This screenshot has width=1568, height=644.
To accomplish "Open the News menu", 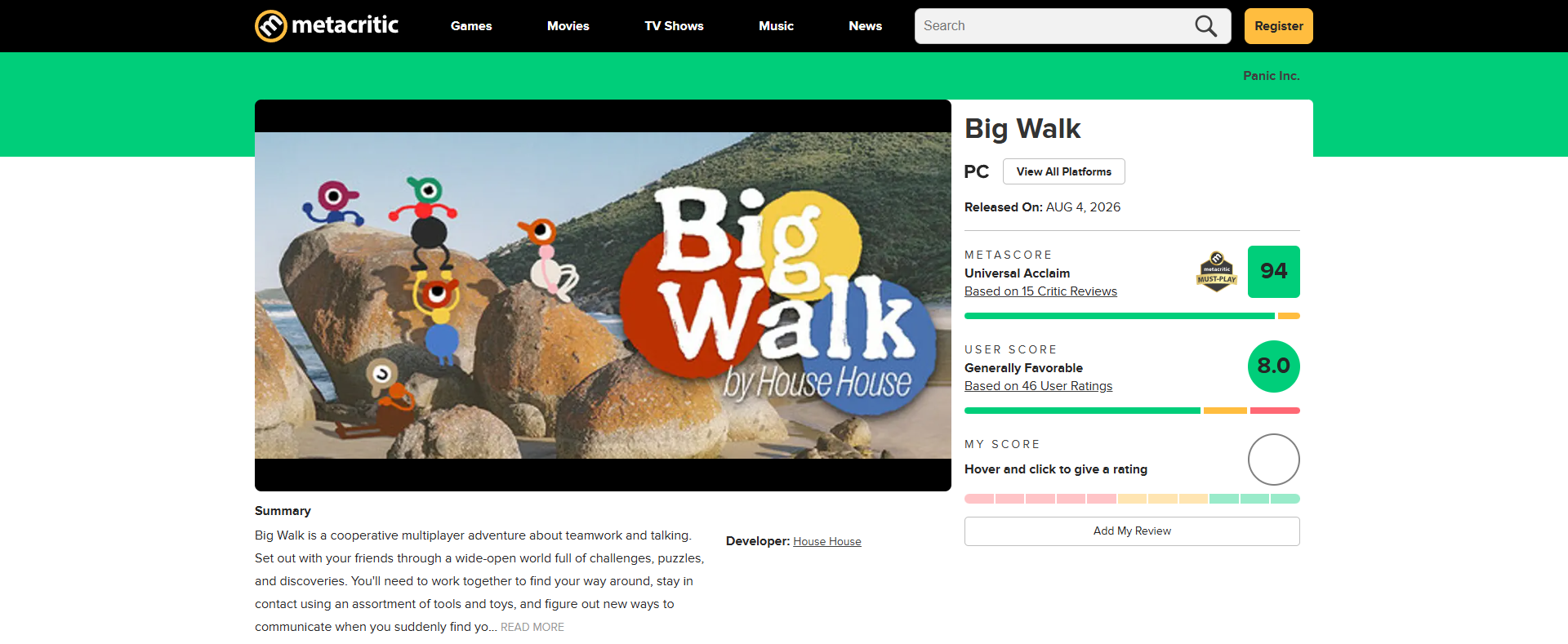I will pos(865,26).
